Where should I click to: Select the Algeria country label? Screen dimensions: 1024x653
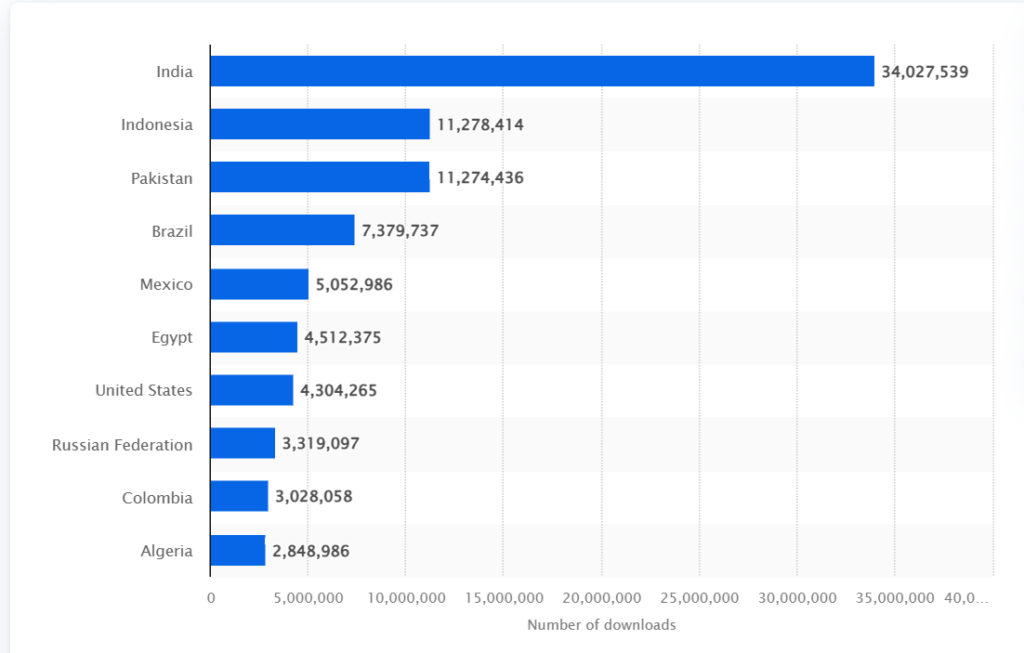(x=167, y=551)
